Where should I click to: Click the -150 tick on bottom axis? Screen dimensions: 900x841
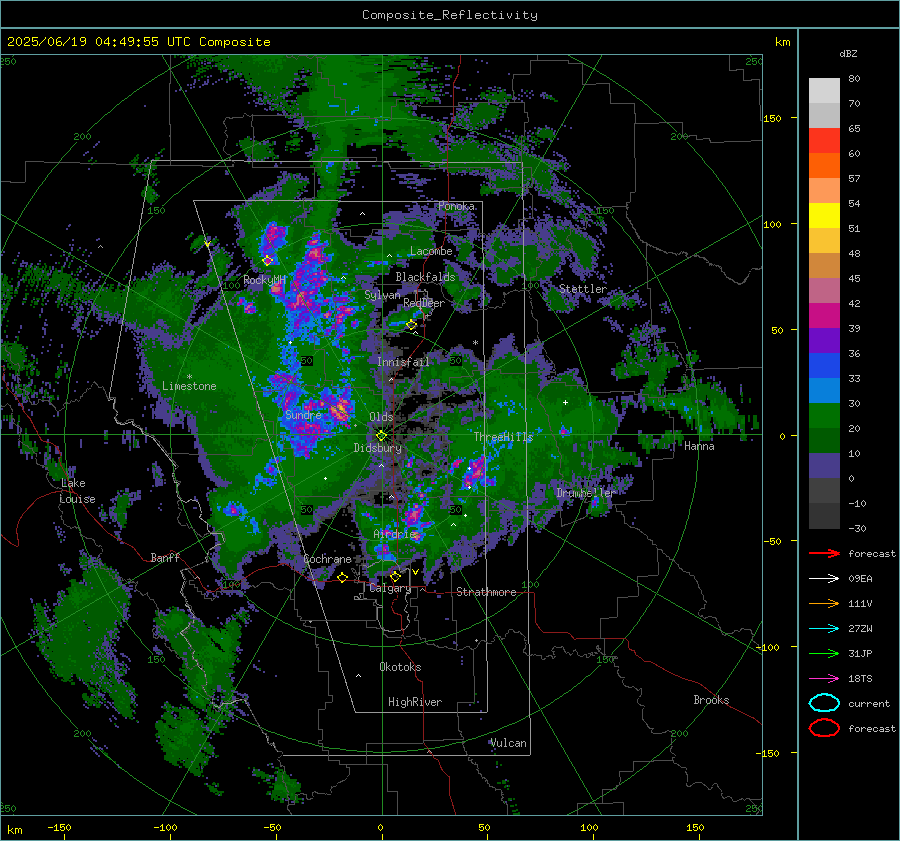point(59,828)
